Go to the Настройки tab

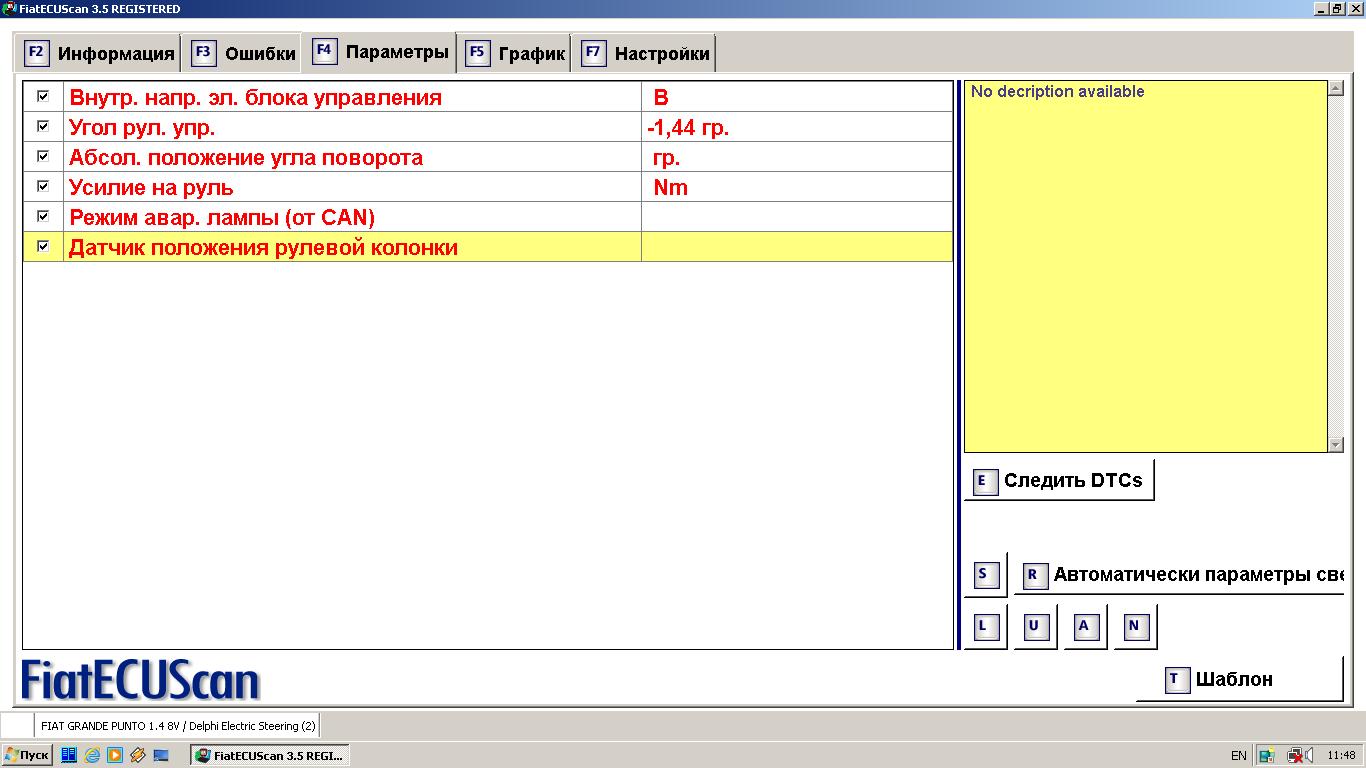tap(646, 54)
